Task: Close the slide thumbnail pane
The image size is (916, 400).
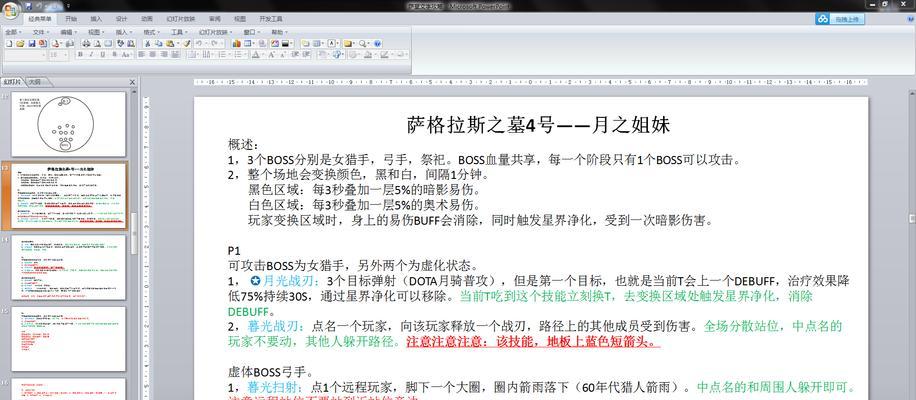Action: click(132, 82)
